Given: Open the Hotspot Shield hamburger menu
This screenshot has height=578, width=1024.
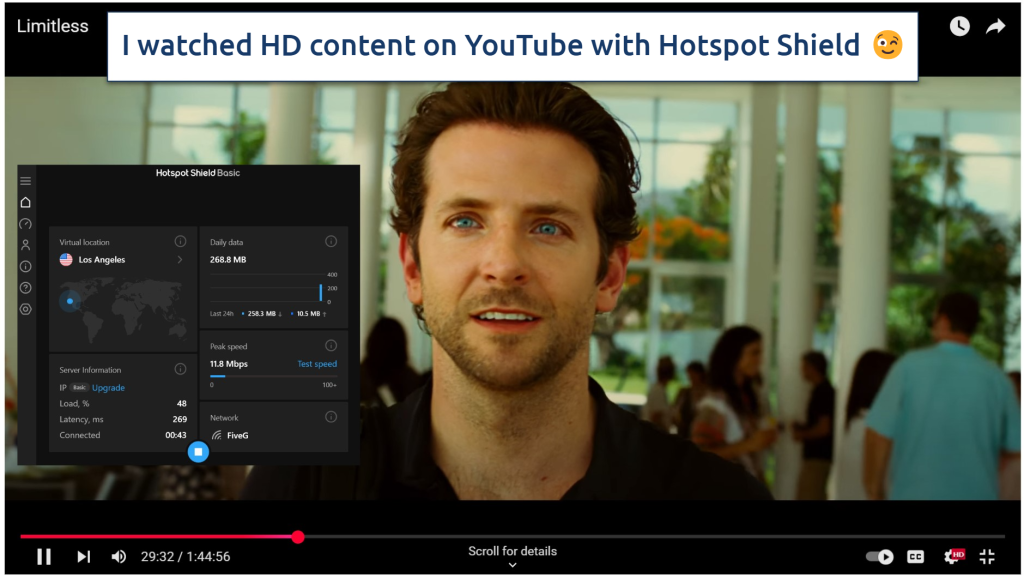Looking at the screenshot, I should (26, 181).
